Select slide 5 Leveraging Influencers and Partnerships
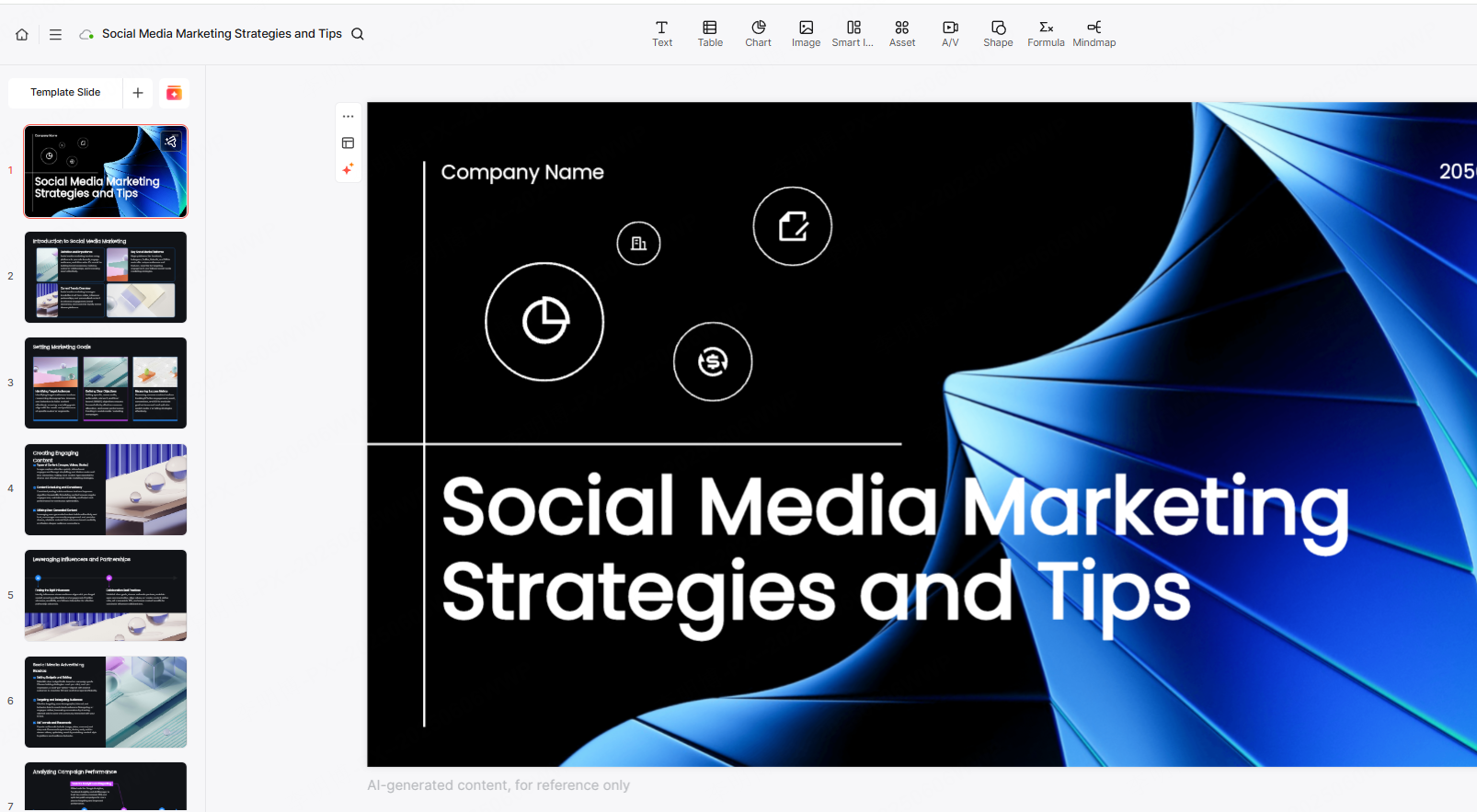Viewport: 1477px width, 812px height. pos(106,595)
